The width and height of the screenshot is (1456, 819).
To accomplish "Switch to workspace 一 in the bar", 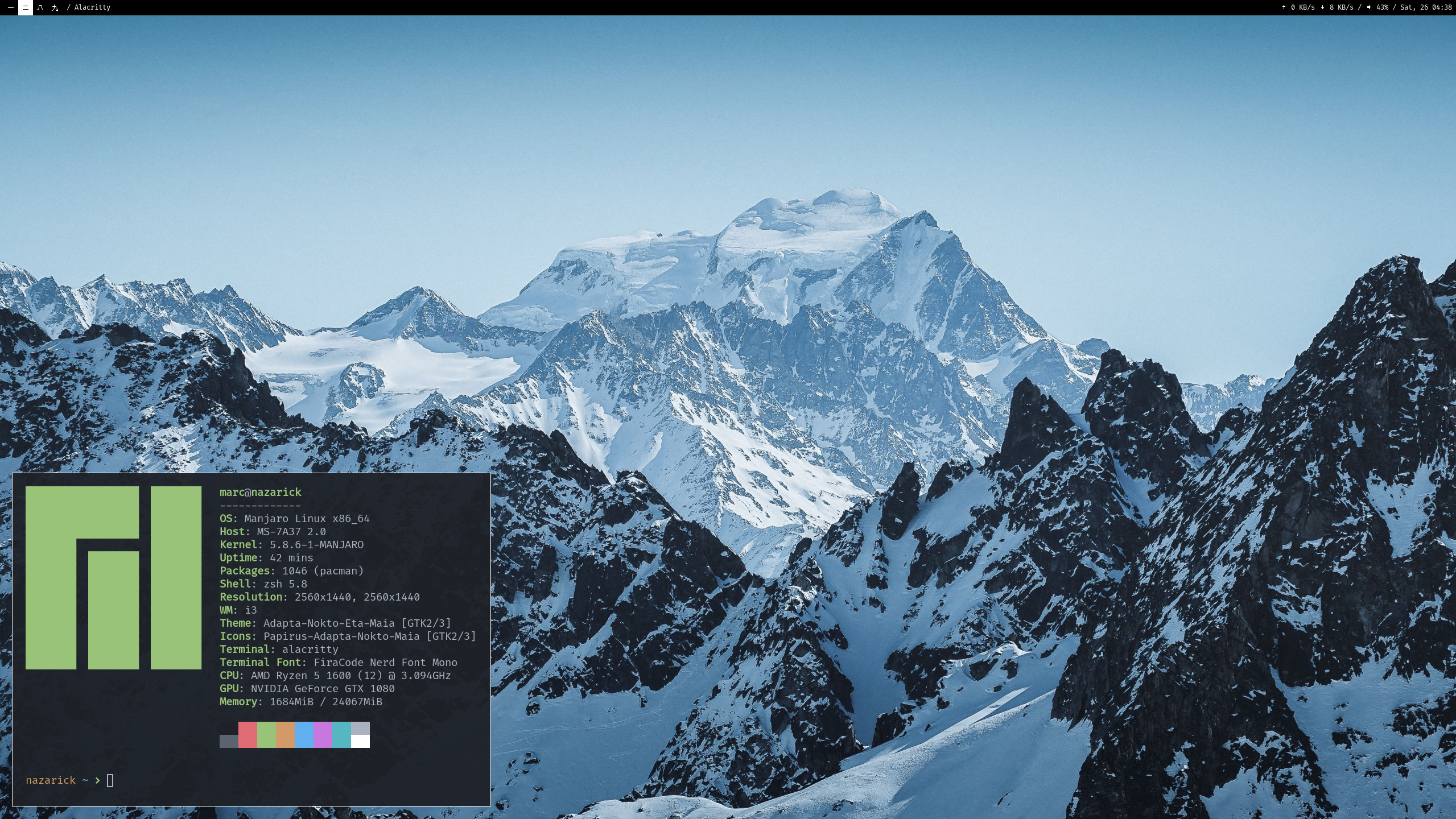I will pyautogui.click(x=10, y=7).
